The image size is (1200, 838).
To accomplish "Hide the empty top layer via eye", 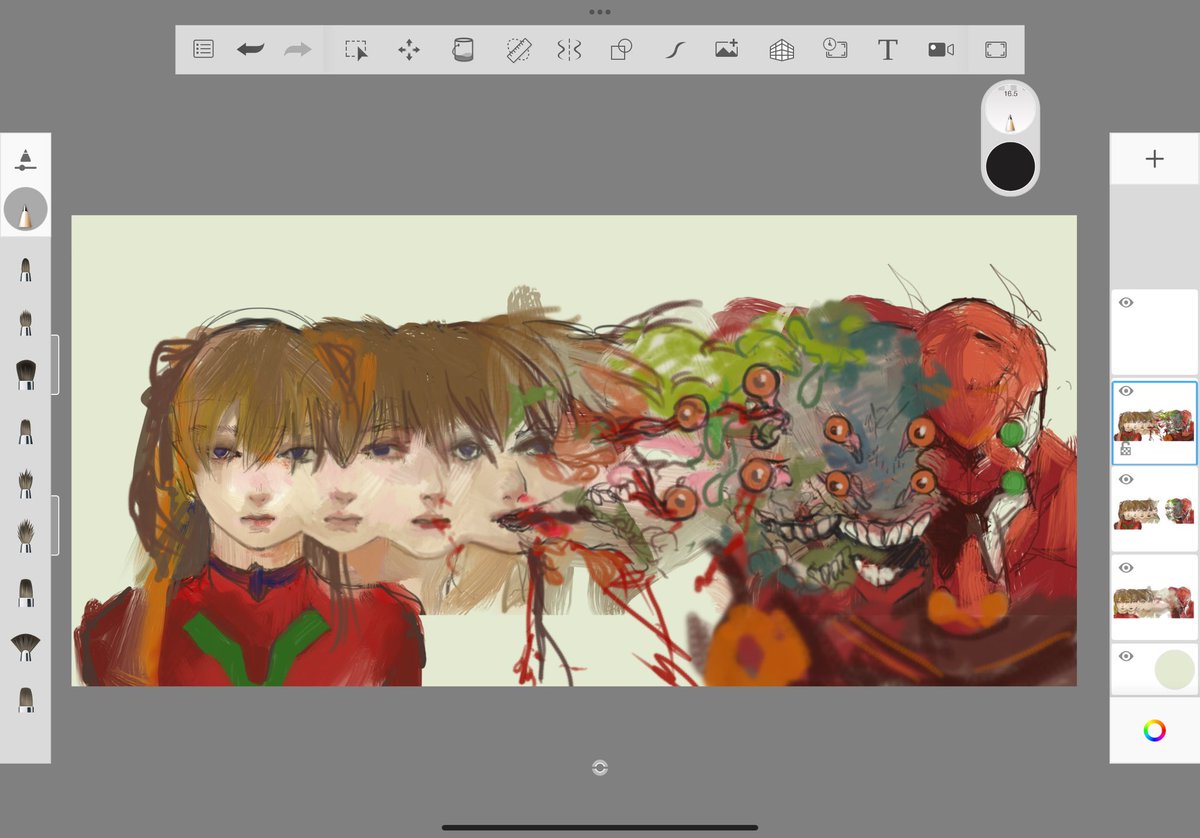I will [1126, 302].
